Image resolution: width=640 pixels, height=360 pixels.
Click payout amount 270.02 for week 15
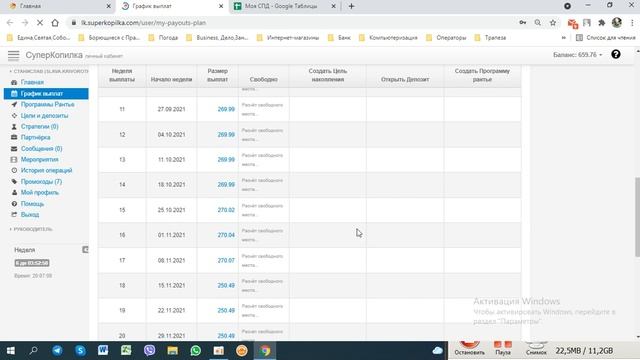tap(226, 210)
